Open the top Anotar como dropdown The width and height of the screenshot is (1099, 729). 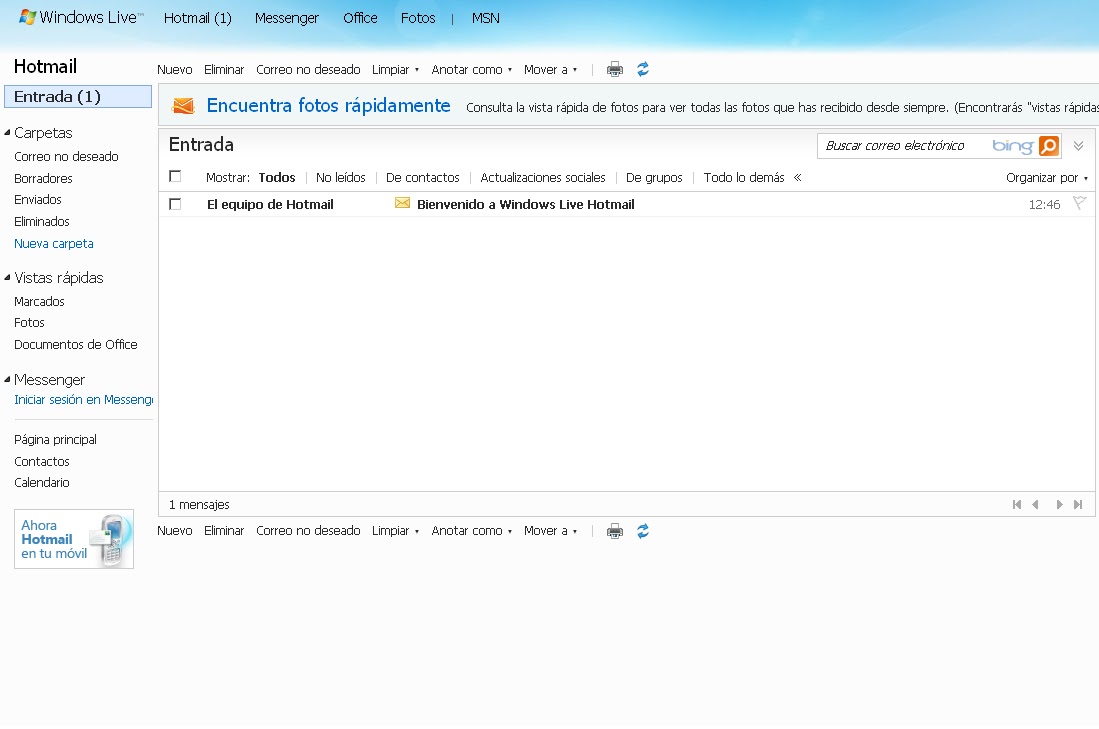click(472, 70)
